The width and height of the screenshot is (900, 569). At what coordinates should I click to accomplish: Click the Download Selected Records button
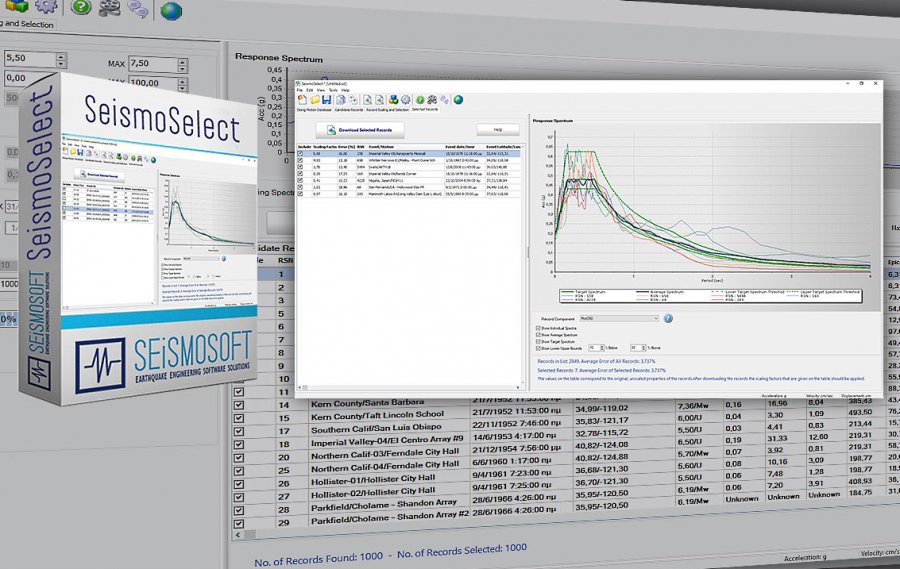pos(360,130)
